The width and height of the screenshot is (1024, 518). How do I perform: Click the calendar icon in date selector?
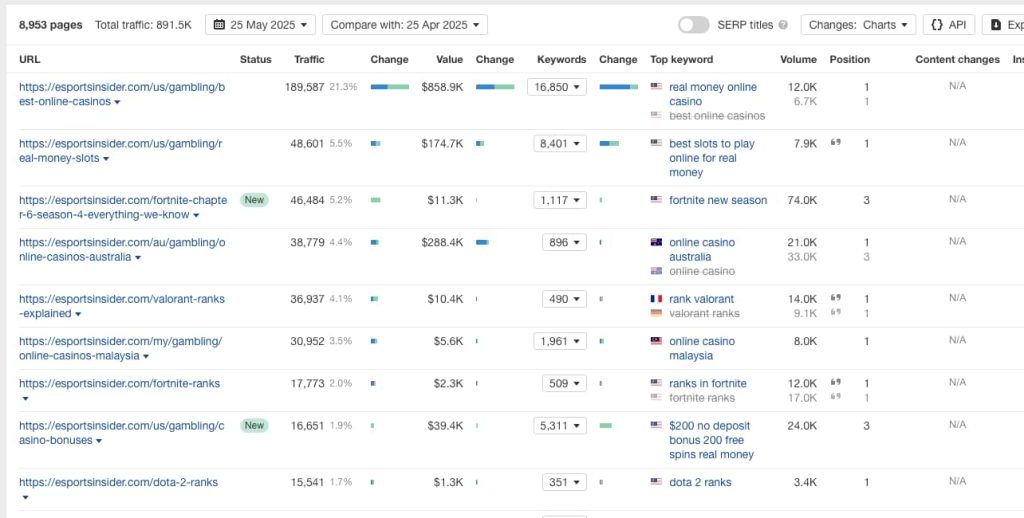pyautogui.click(x=219, y=25)
